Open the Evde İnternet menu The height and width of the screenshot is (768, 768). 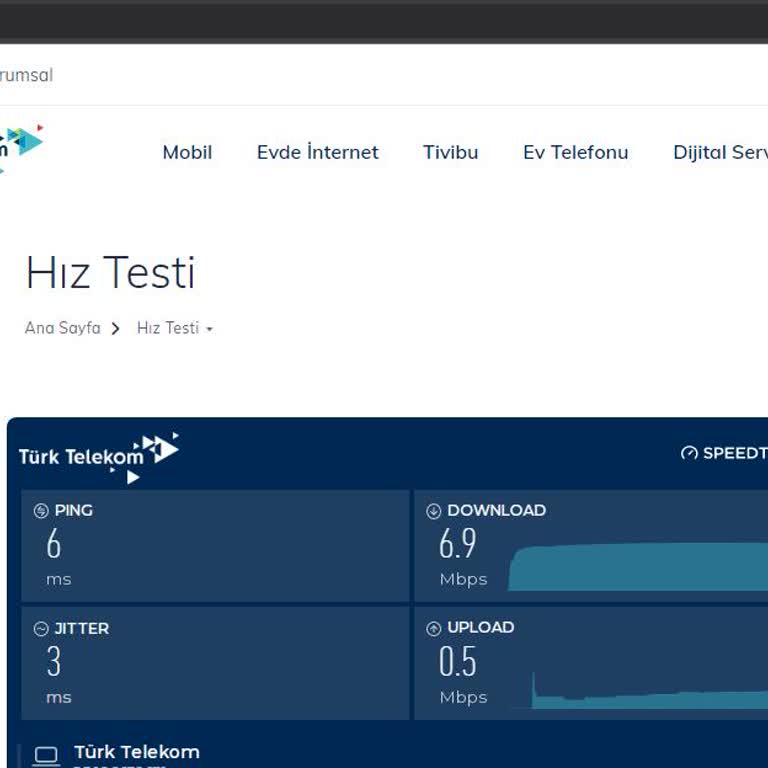coord(317,152)
